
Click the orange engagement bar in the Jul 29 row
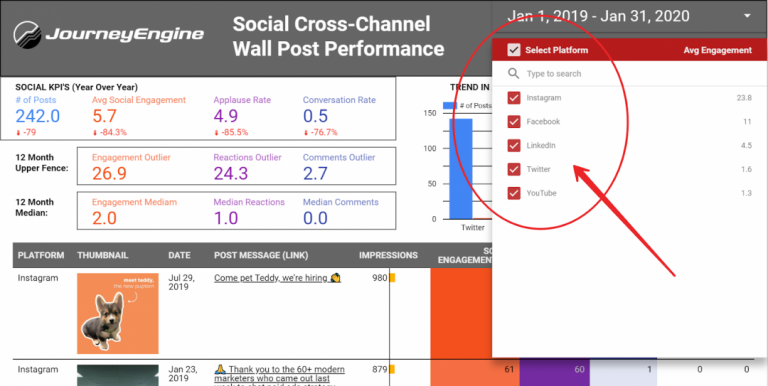tap(461, 314)
